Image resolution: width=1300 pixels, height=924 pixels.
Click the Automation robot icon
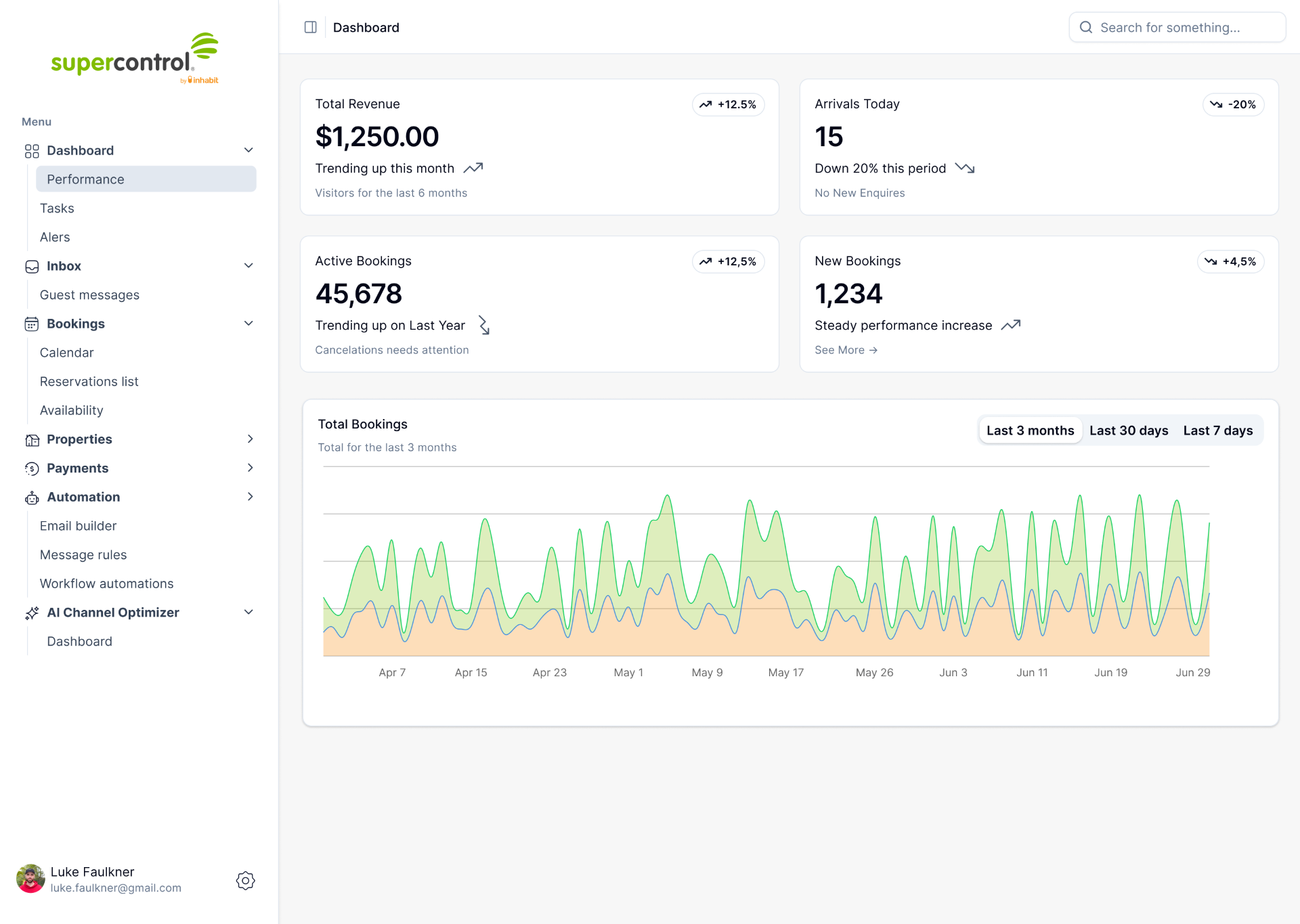coord(32,498)
